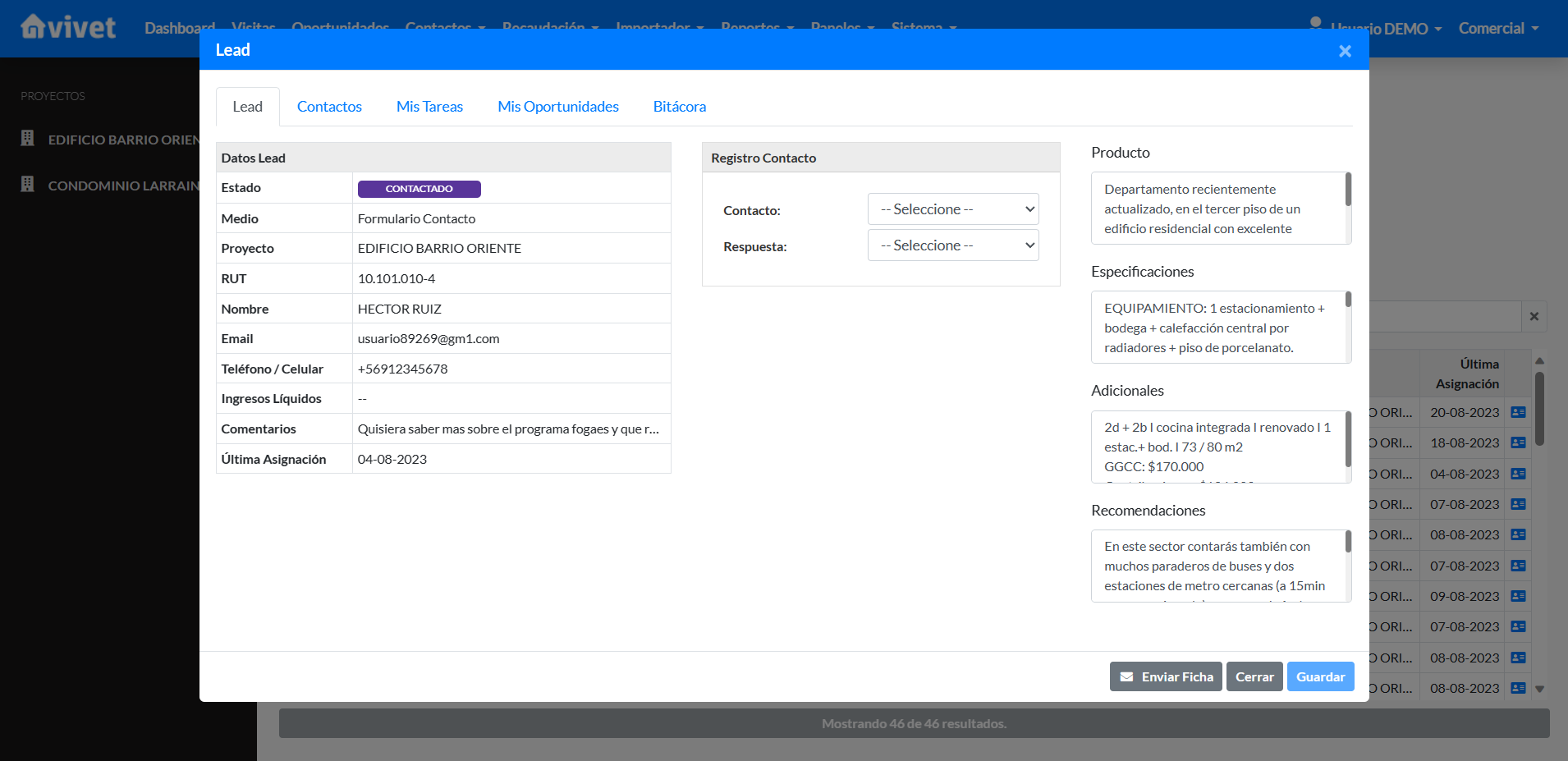
Task: Open contact card icon for 09-08-2023 row
Action: (1518, 596)
